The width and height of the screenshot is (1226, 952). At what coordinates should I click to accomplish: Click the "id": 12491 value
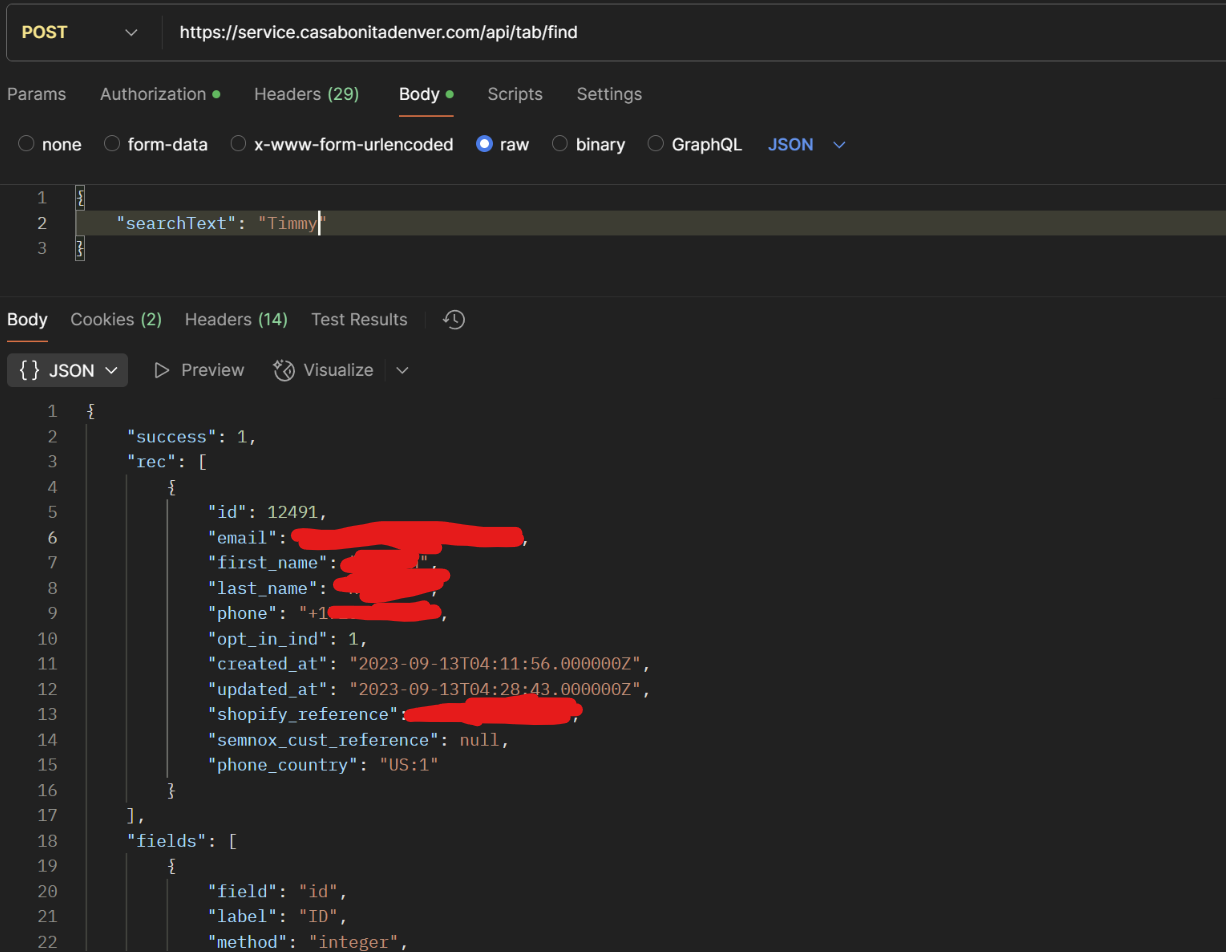tap(292, 512)
